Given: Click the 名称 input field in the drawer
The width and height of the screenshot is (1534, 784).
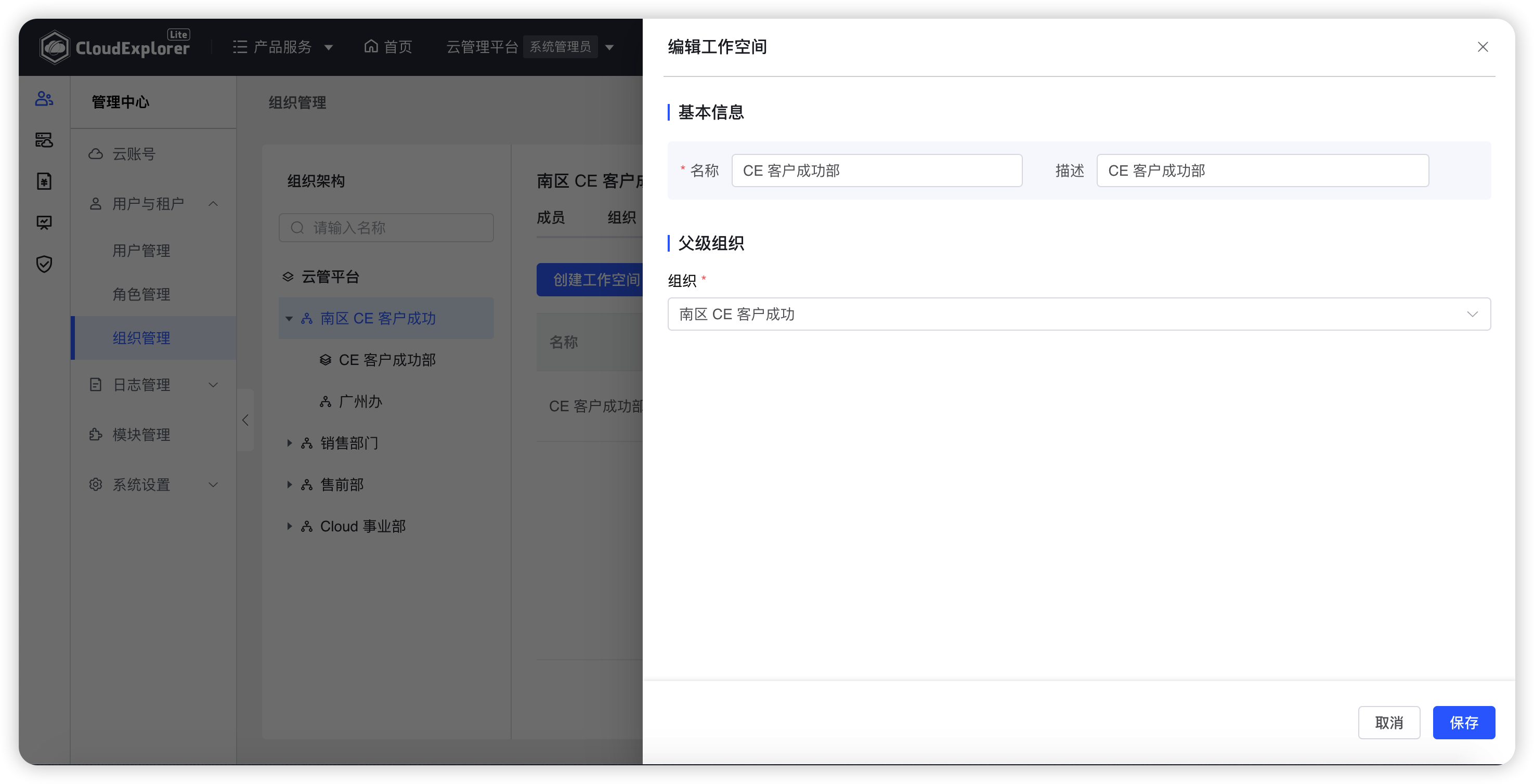Looking at the screenshot, I should (877, 170).
